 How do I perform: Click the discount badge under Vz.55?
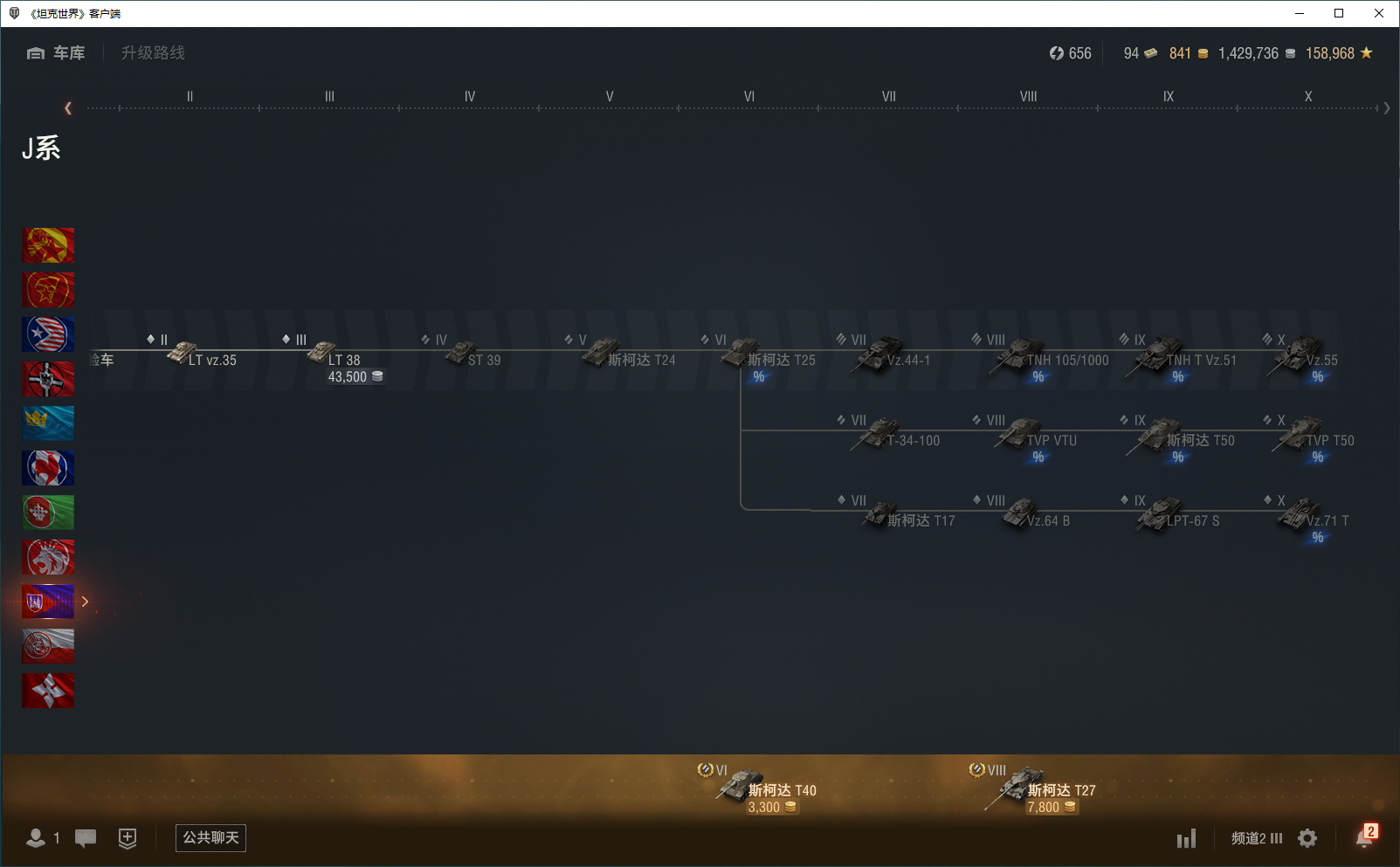click(1318, 377)
